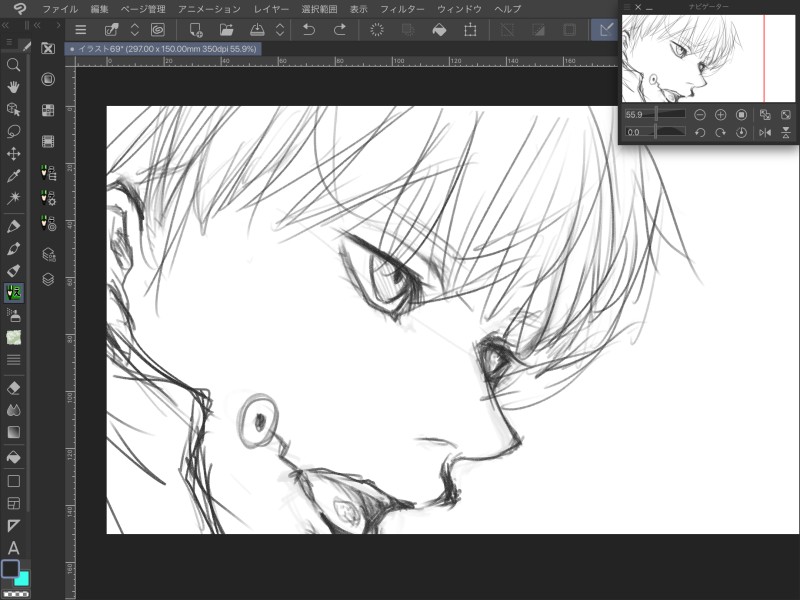This screenshot has width=800, height=600.
Task: Select the Blend tool
Action: (13, 410)
